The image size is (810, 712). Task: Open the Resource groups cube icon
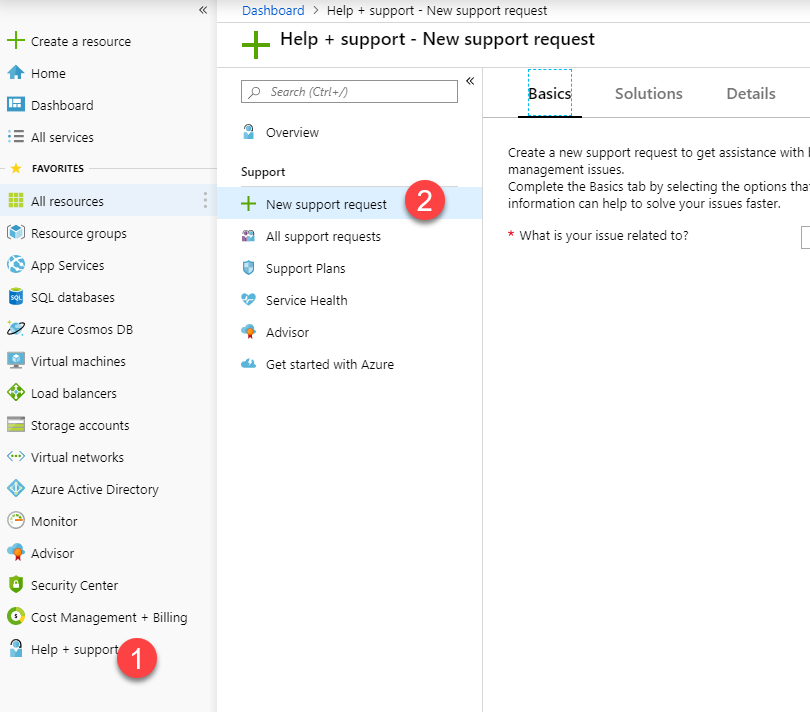coord(16,233)
